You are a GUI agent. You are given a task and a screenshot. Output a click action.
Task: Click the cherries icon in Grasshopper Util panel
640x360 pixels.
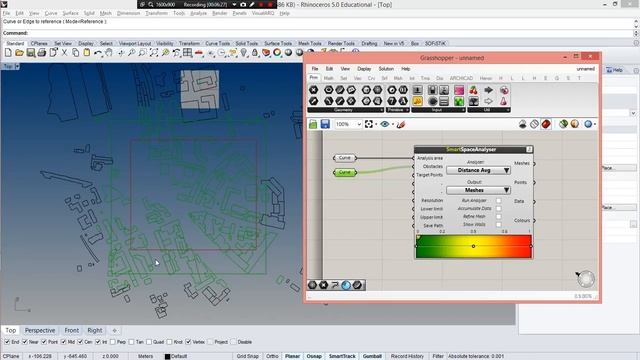(x=473, y=90)
